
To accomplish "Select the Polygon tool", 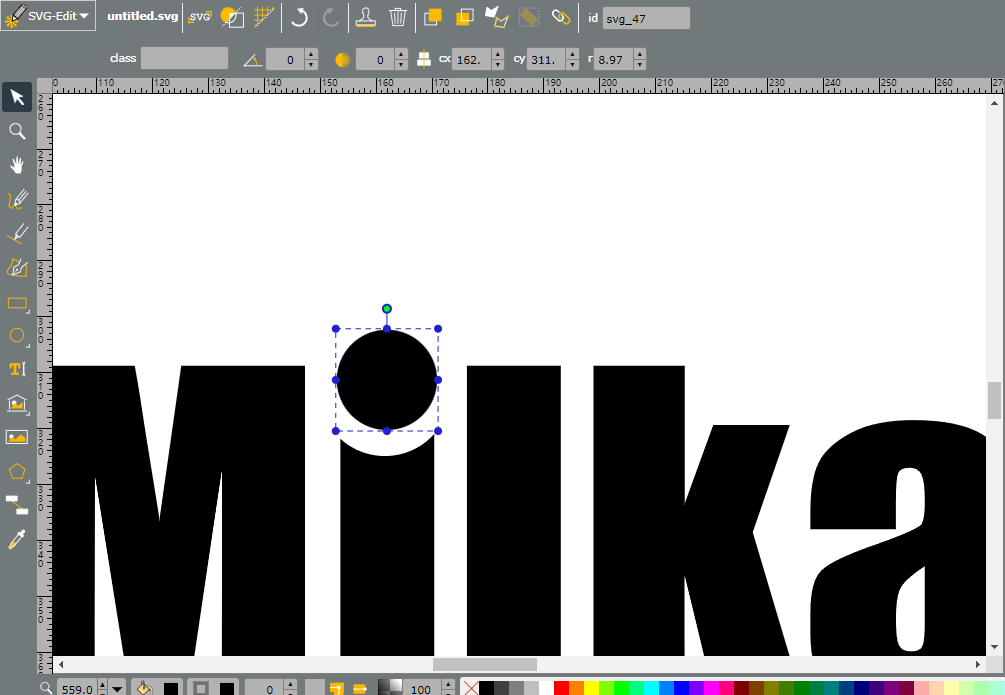I will coord(17,472).
